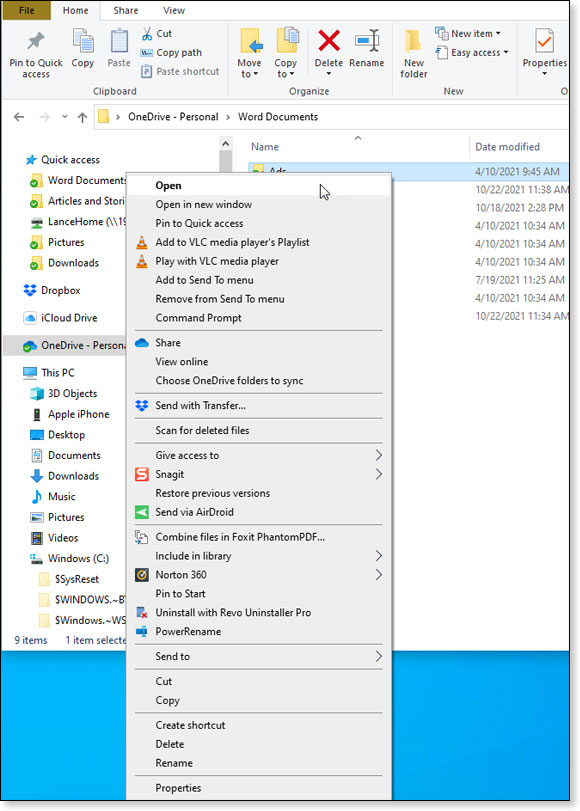580x811 pixels.
Task: Click the Pin to Quick access ribbon icon
Action: [x=36, y=41]
